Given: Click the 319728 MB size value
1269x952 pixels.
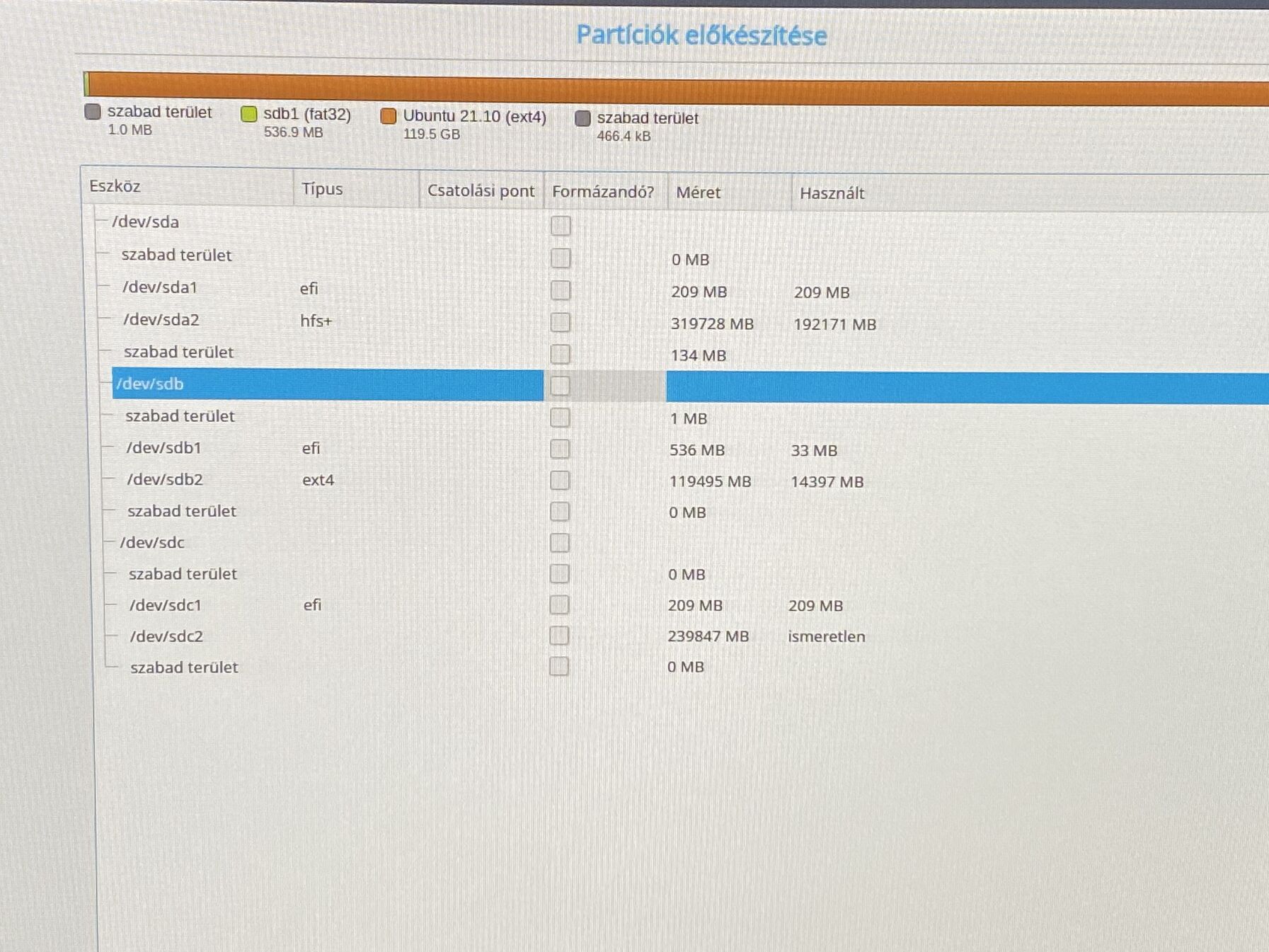Looking at the screenshot, I should (x=712, y=324).
